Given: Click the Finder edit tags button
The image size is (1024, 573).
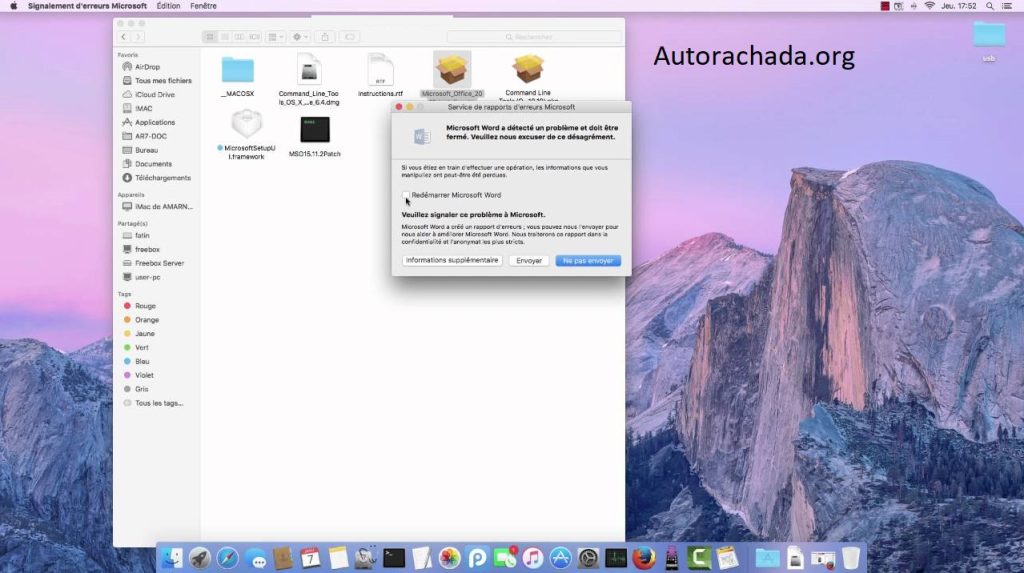Looking at the screenshot, I should click(349, 37).
